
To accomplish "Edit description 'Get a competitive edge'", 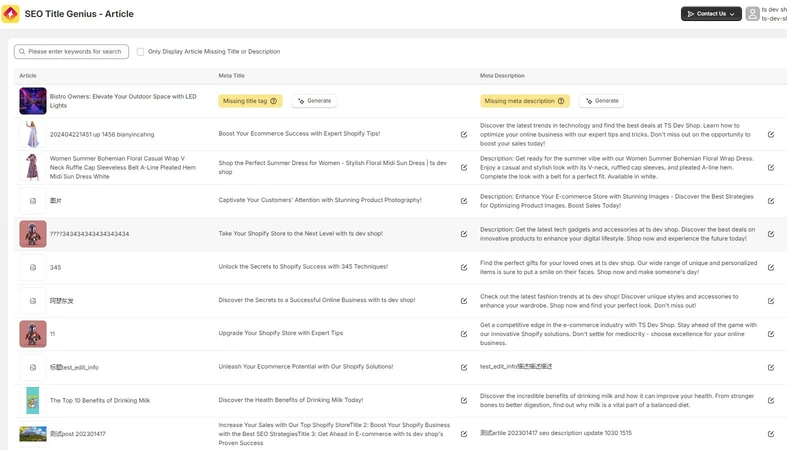I will pos(770,334).
